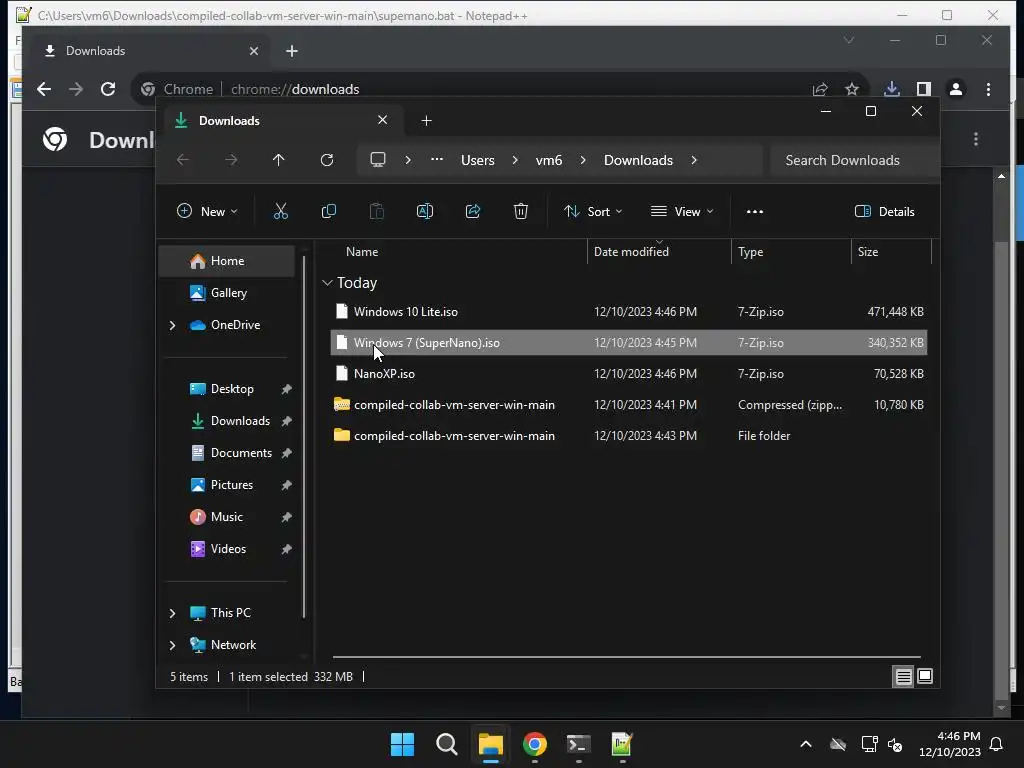The width and height of the screenshot is (1024, 768).
Task: Open Chrome's downloads tray icon
Action: 891,89
